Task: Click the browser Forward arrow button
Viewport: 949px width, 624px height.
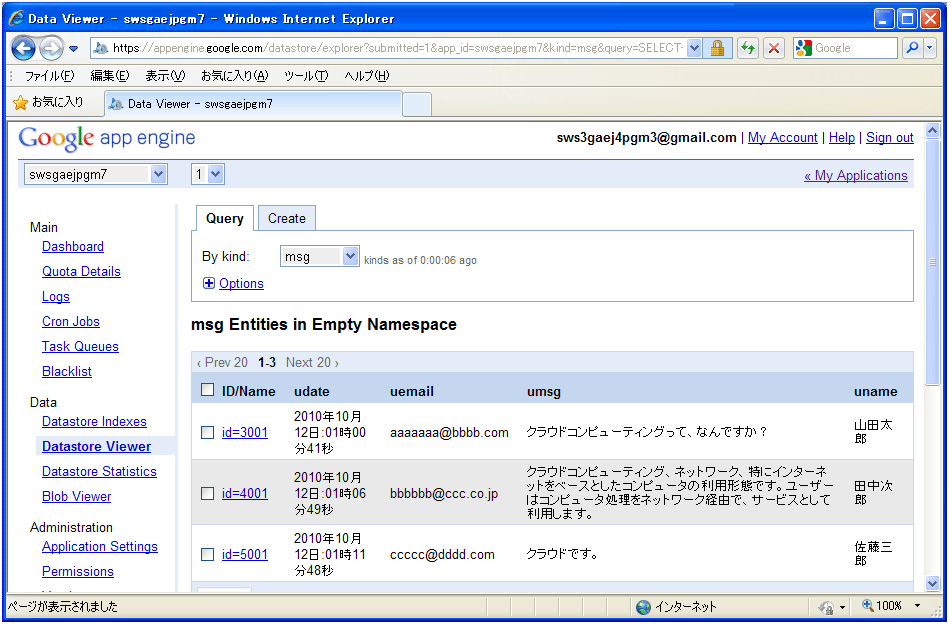Action: [x=51, y=48]
